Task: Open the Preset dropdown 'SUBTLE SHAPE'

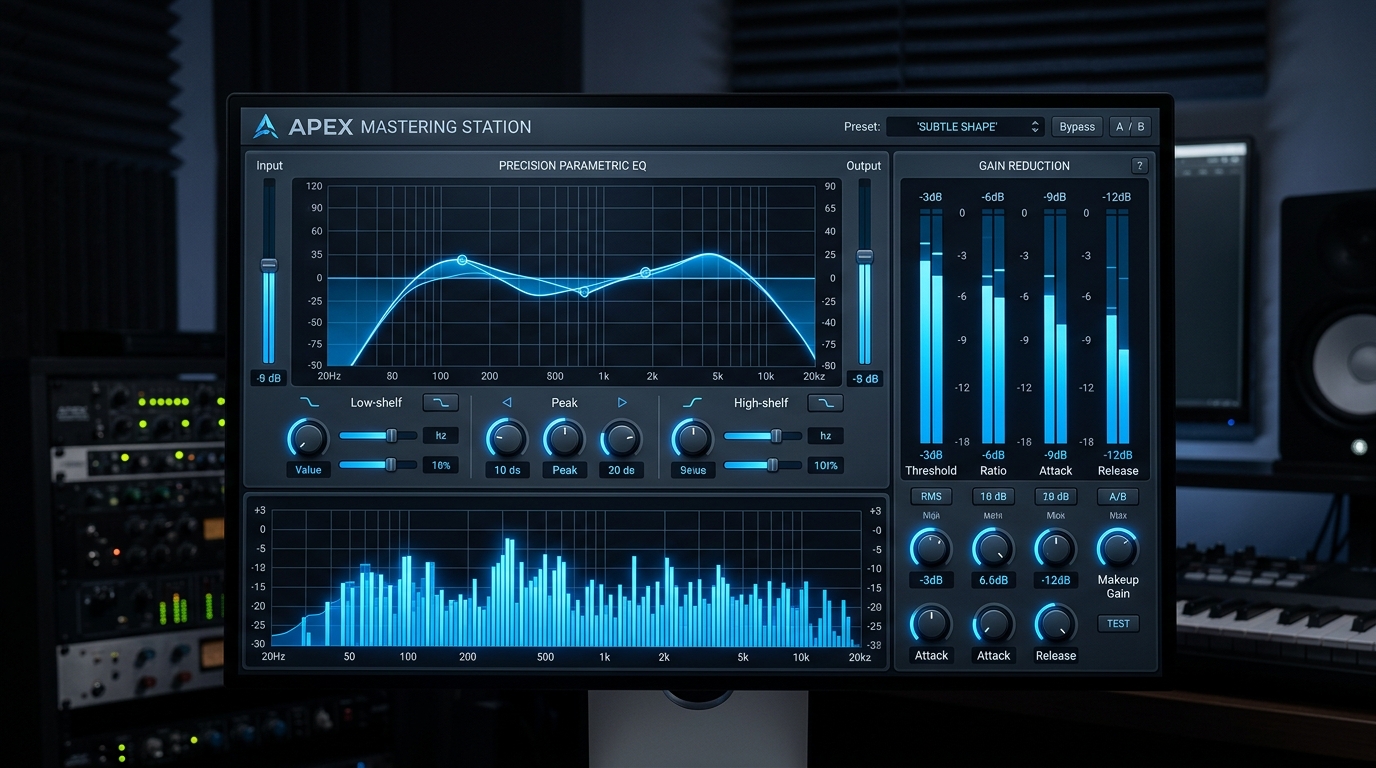Action: point(965,127)
